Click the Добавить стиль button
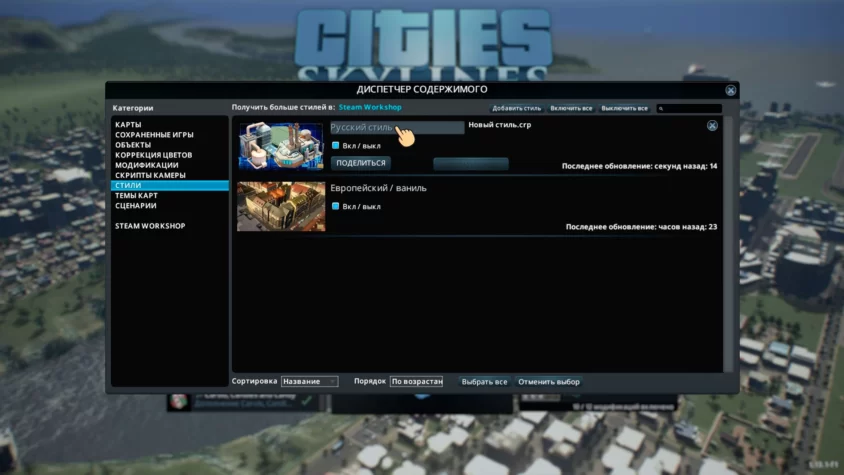This screenshot has height=475, width=844. coord(516,108)
